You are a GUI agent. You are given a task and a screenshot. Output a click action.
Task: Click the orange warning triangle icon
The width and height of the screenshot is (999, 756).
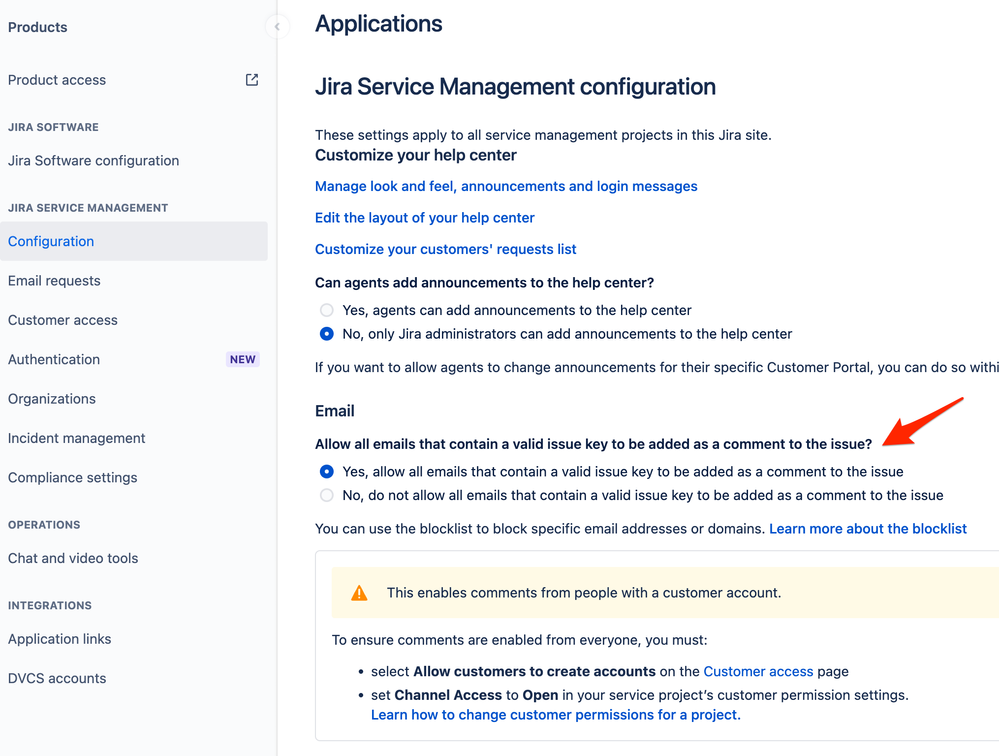(359, 593)
